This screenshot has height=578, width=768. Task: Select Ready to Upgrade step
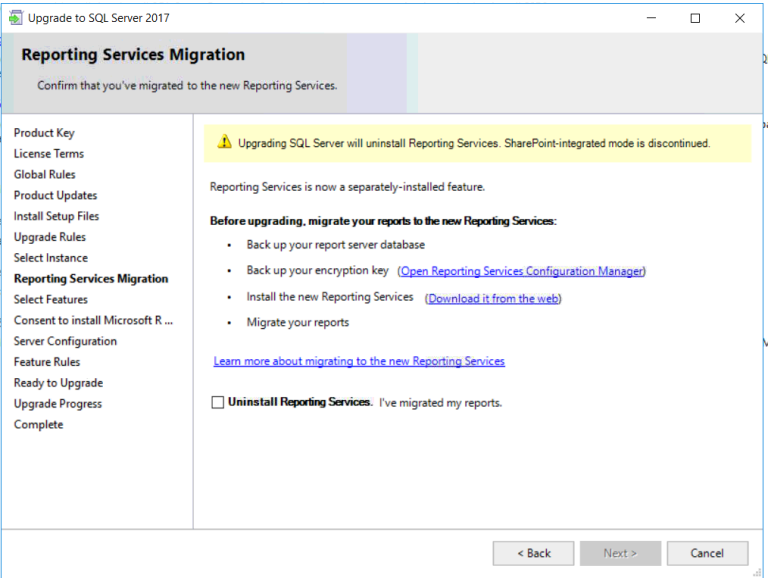[x=58, y=383]
